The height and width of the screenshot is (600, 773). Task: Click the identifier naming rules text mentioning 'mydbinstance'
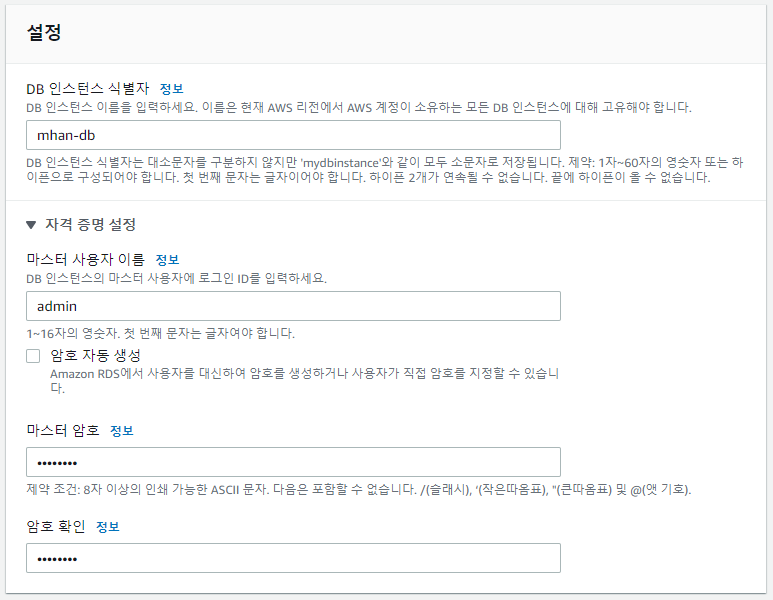click(385, 170)
